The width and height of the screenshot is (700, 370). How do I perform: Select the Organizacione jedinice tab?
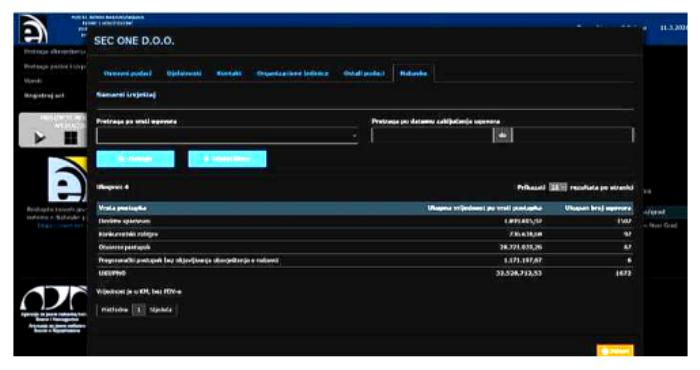292,73
